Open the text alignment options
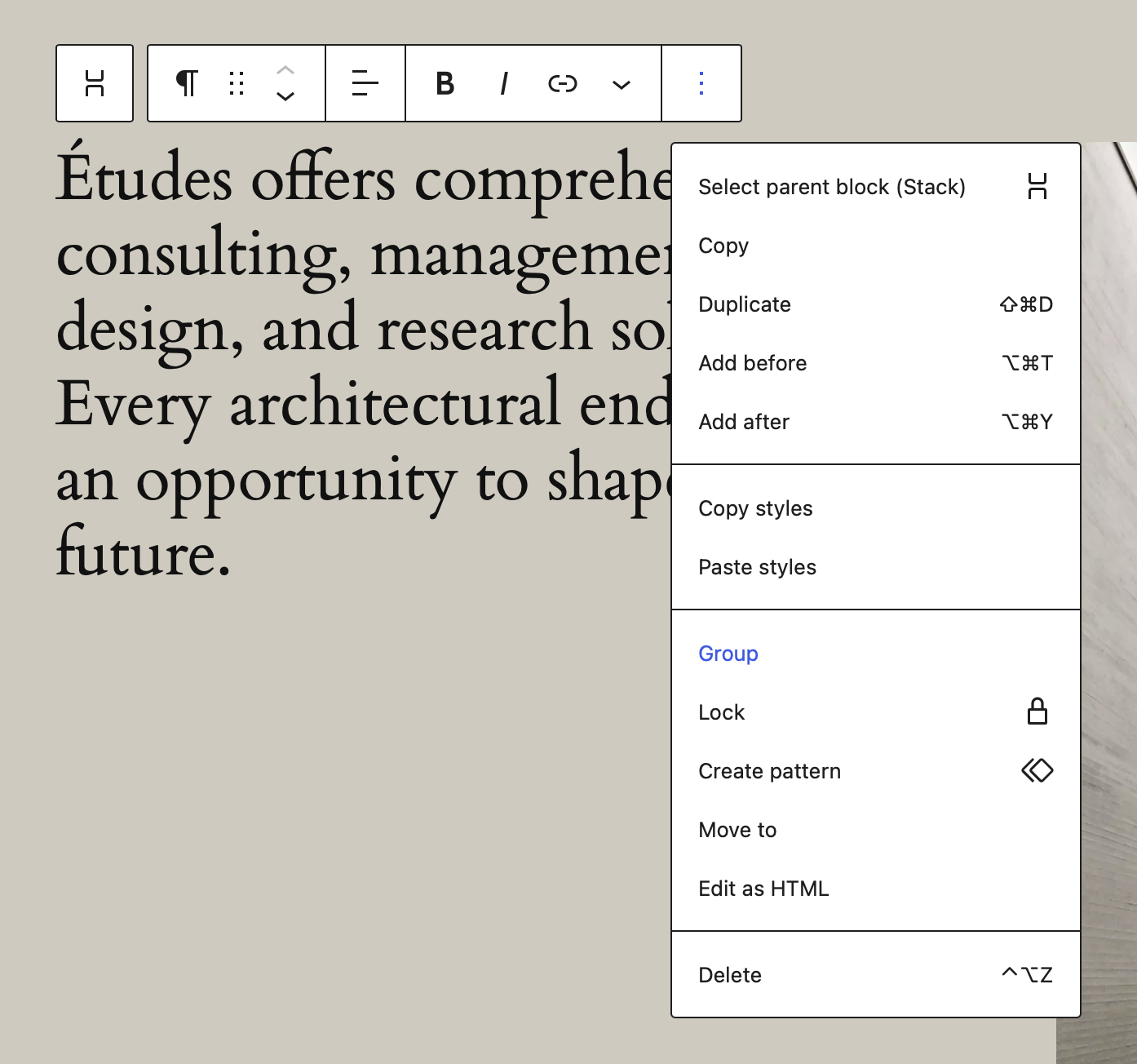1137x1064 pixels. [365, 82]
